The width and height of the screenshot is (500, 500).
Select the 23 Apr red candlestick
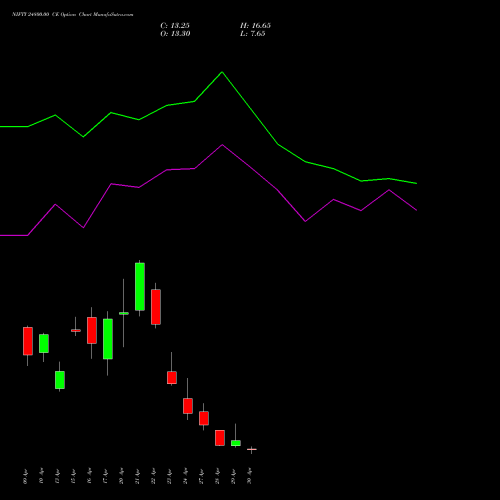point(172,378)
